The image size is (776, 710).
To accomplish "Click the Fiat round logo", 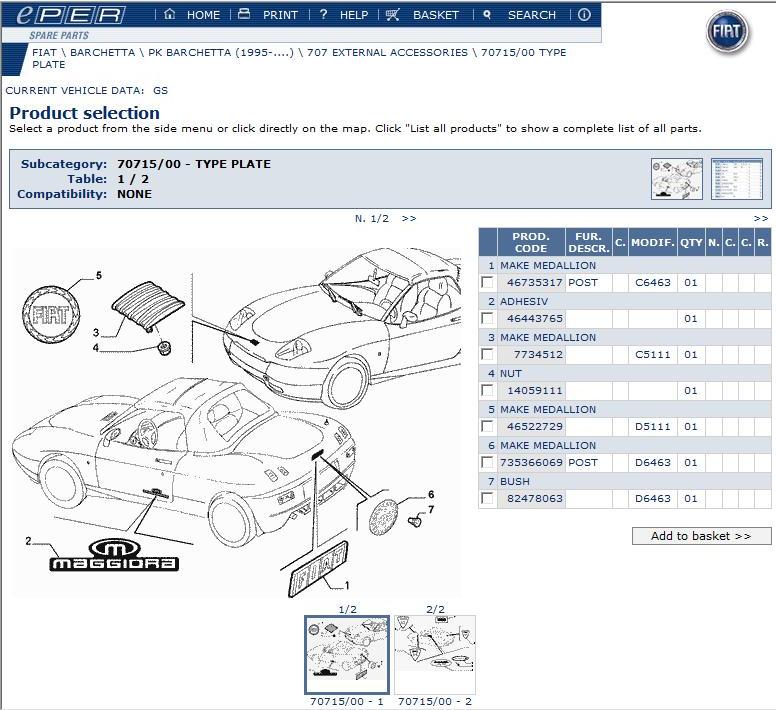I will click(727, 33).
